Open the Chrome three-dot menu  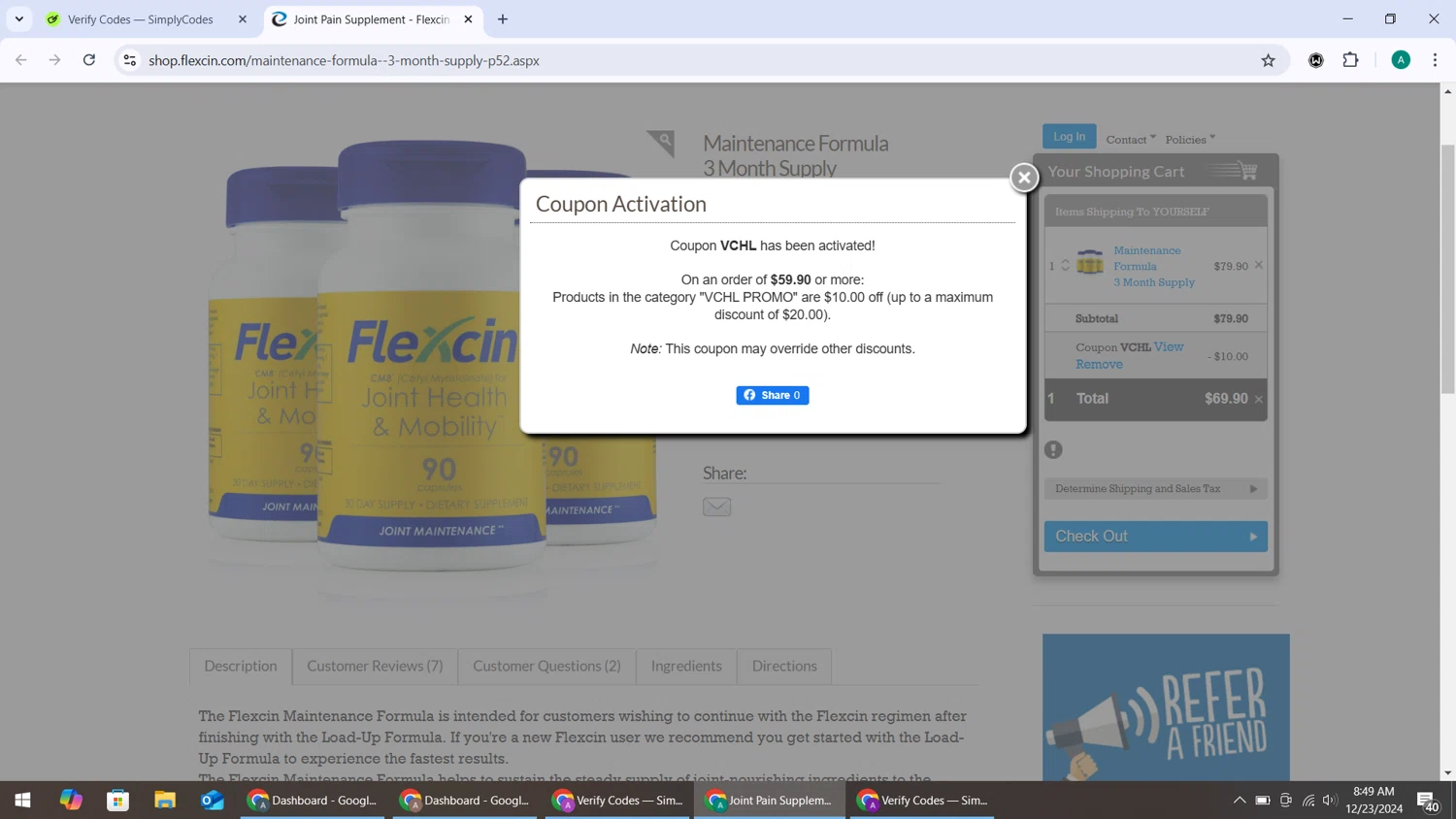[1435, 60]
